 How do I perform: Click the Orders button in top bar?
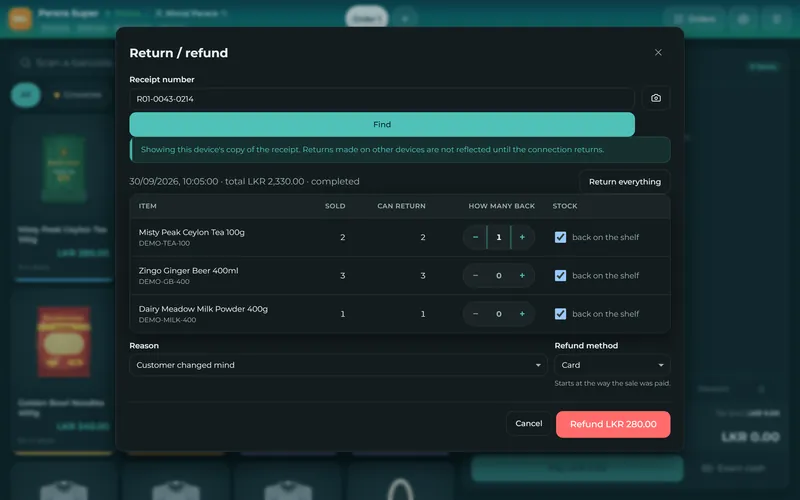coord(694,19)
